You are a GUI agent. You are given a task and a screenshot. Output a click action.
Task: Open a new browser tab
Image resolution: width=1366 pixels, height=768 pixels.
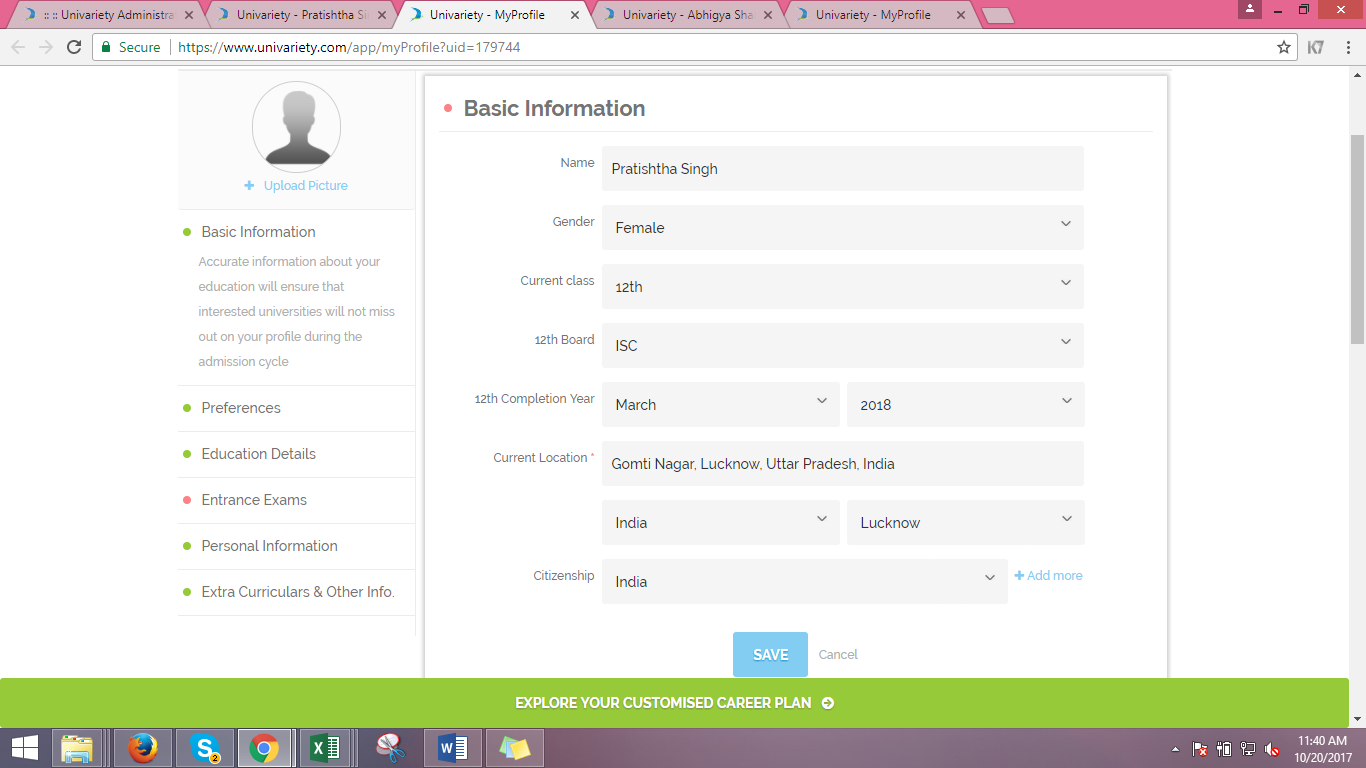(998, 15)
